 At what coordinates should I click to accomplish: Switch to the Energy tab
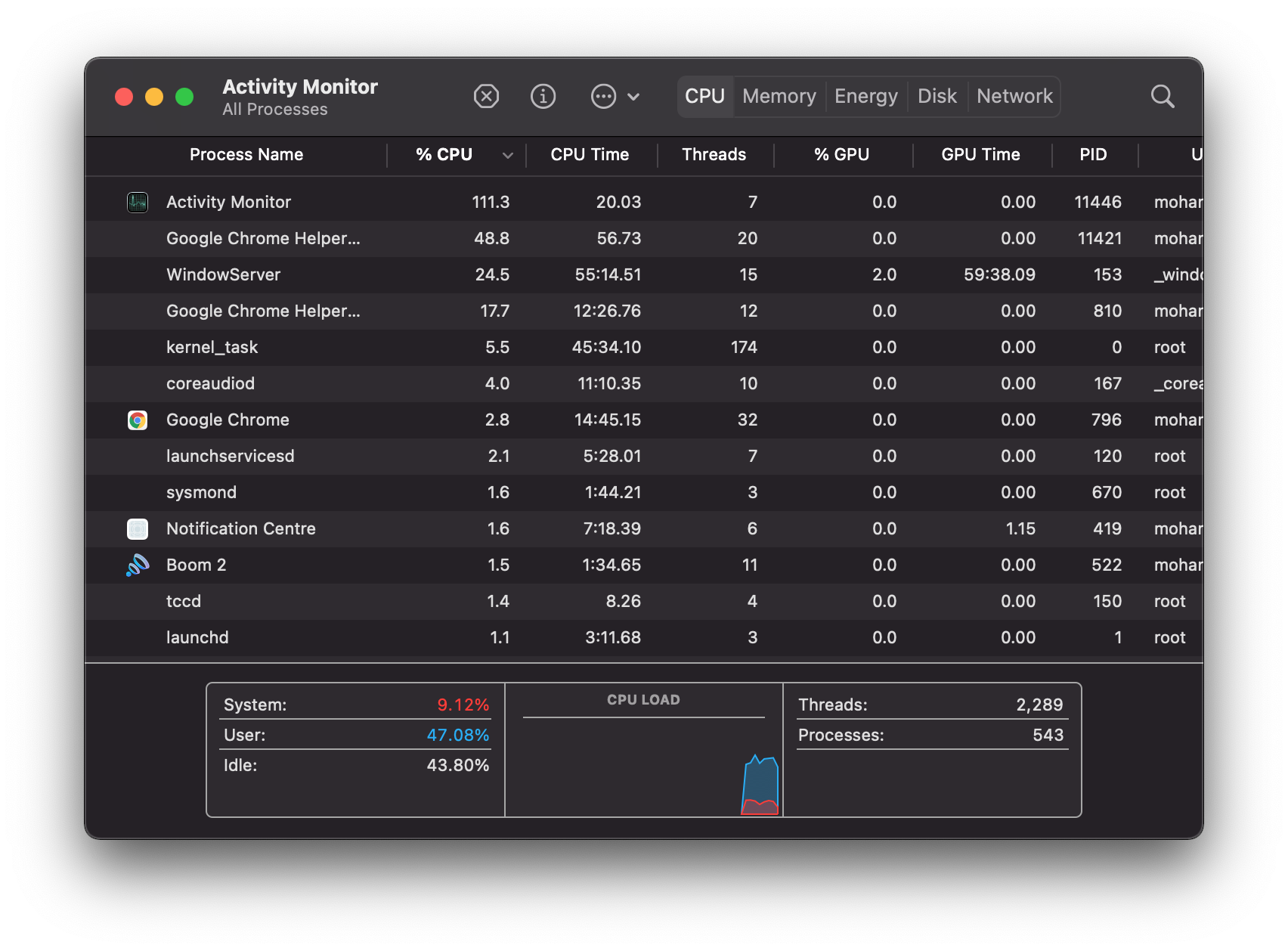pos(866,97)
